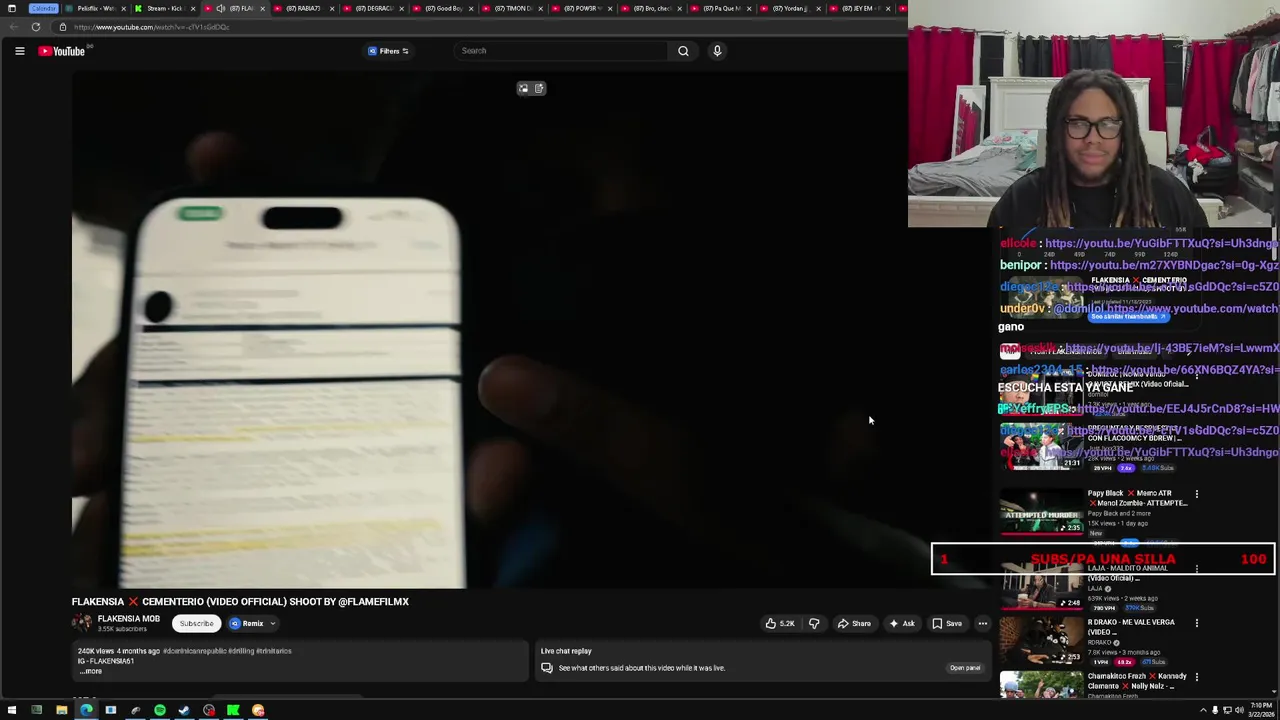Dislike the video with thumbs down
The image size is (1280, 720).
tap(814, 623)
